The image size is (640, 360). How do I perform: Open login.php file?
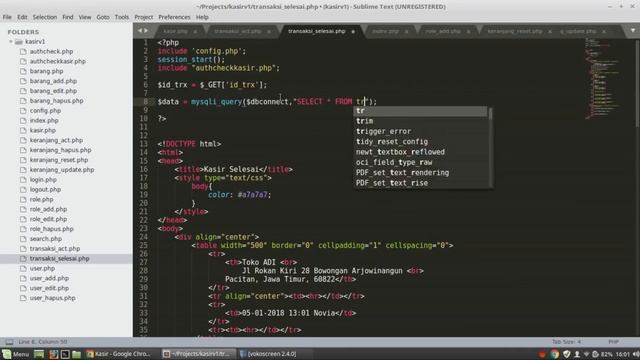[x=43, y=180]
